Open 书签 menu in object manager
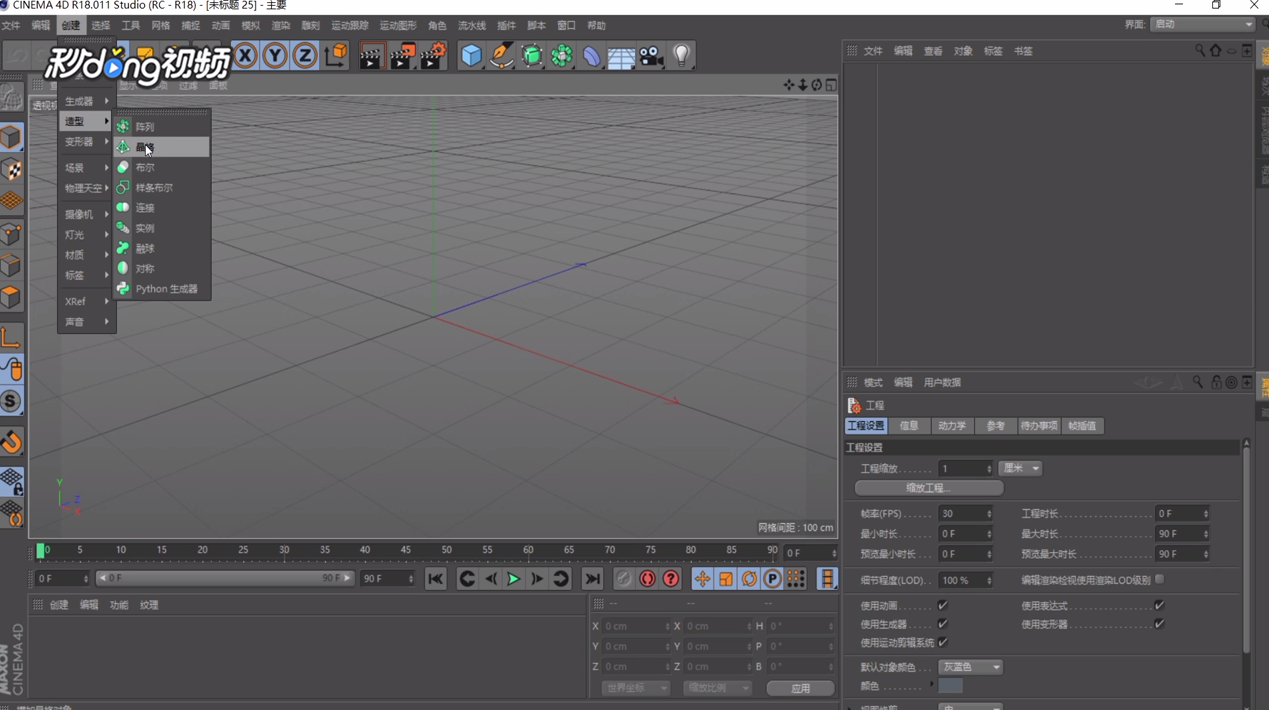The image size is (1269, 710). 1023,51
